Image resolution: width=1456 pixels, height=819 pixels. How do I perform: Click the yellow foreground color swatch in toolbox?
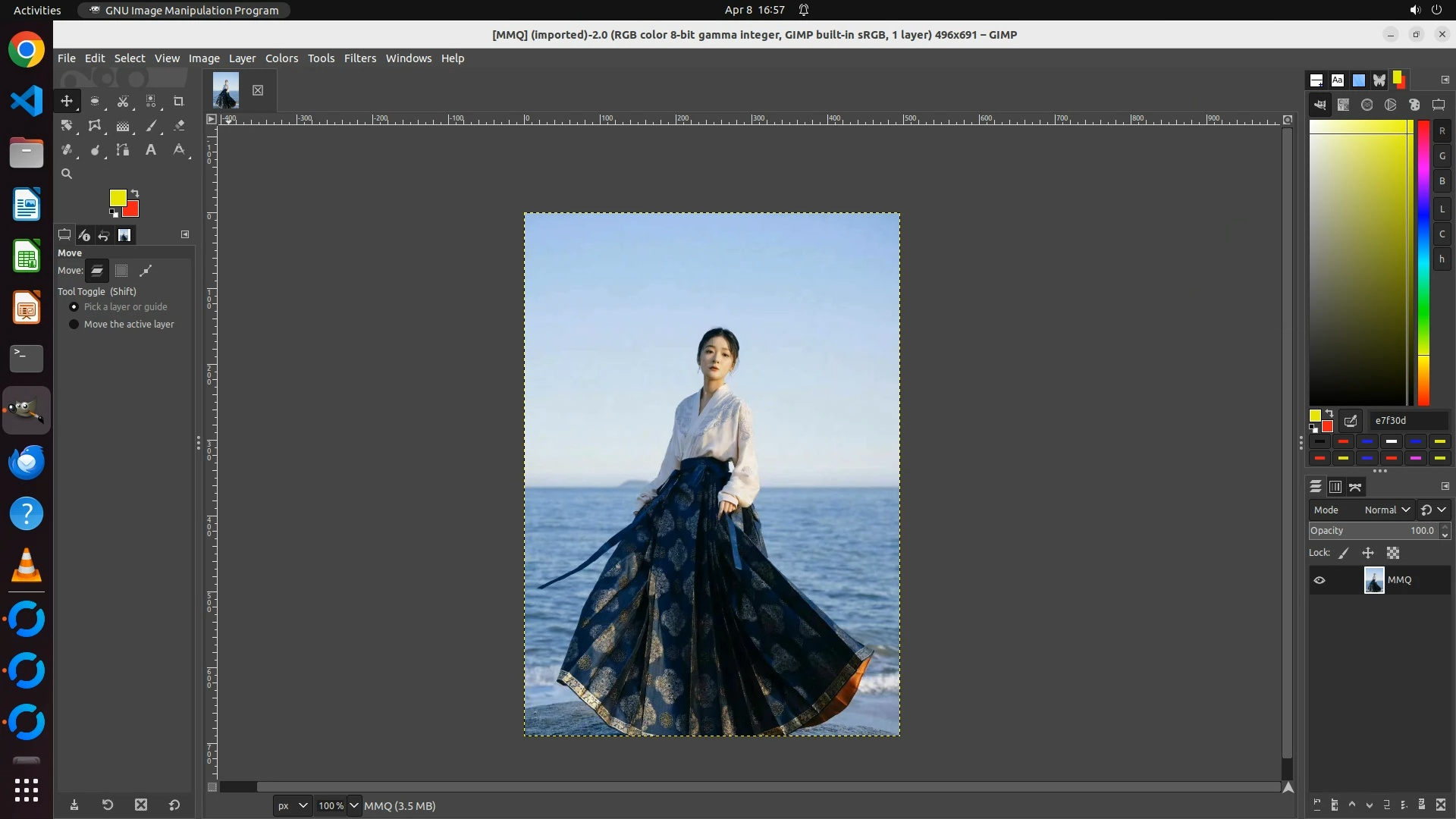(x=117, y=197)
